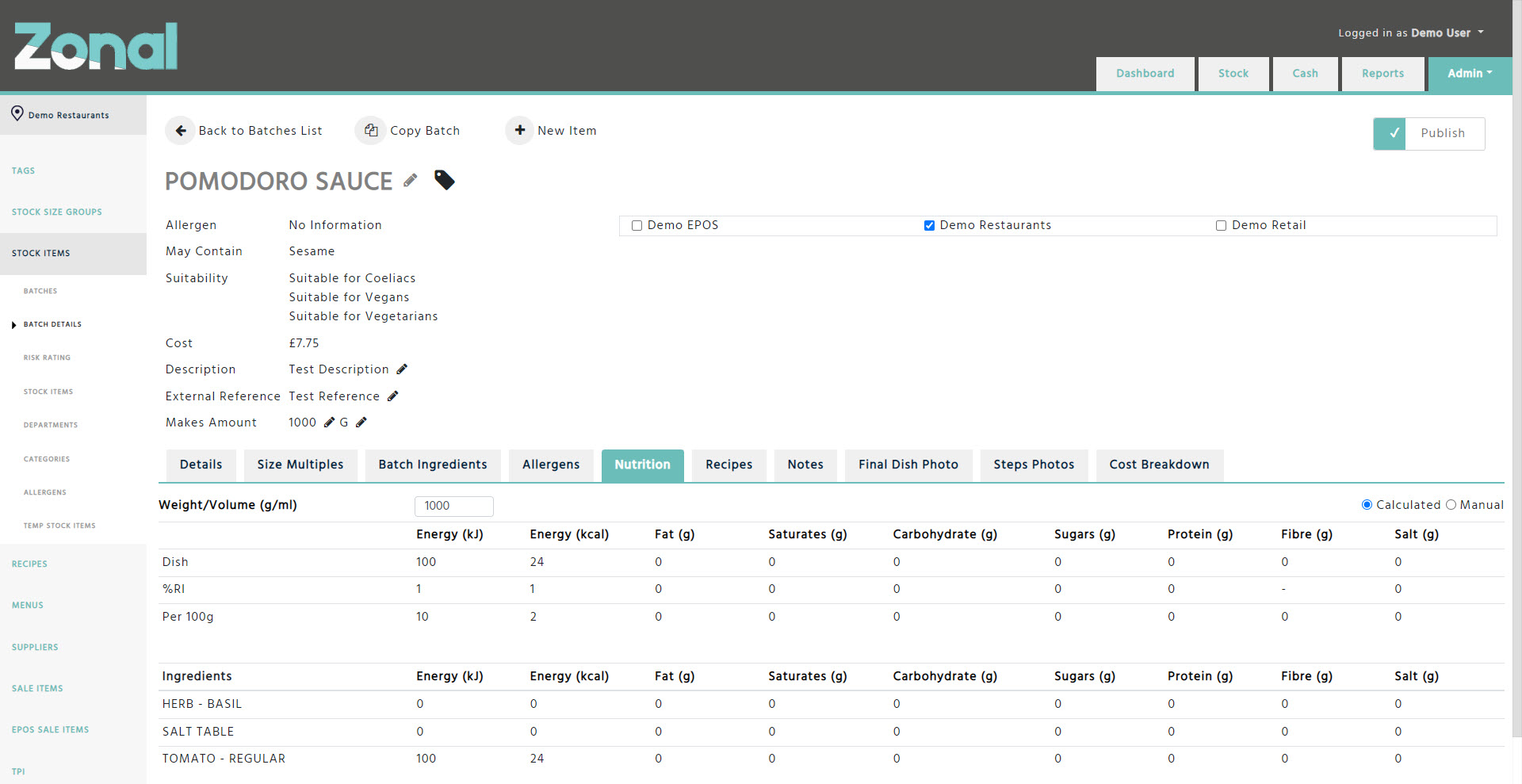Go to the Dashboard menu

(1145, 74)
